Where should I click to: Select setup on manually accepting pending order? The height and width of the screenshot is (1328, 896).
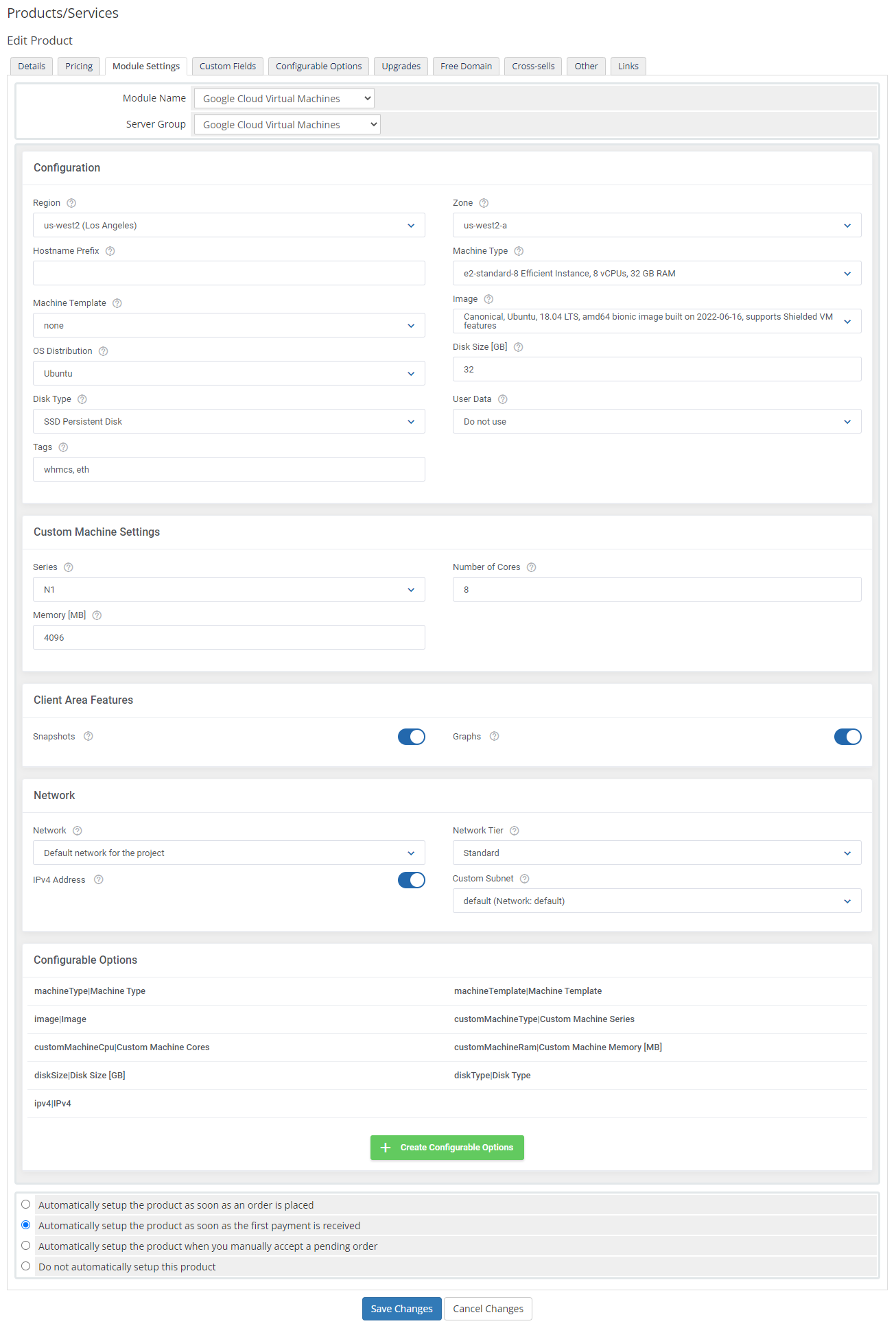point(26,1246)
